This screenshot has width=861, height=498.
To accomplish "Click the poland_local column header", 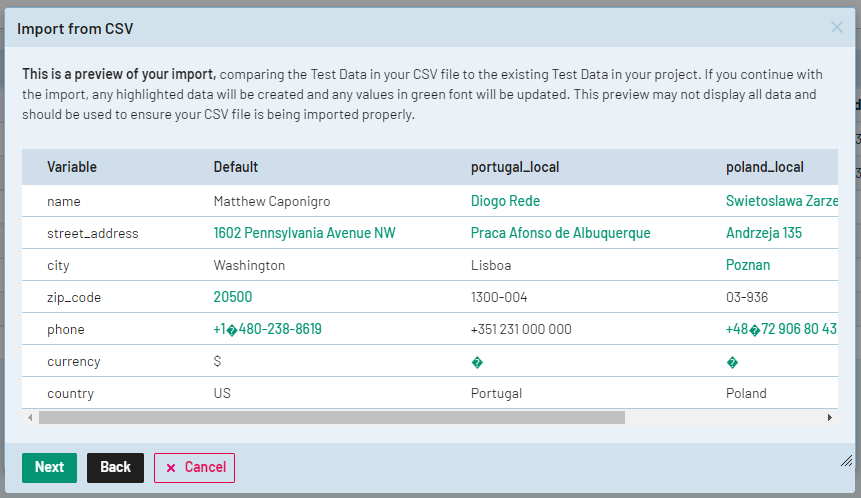I will [x=765, y=167].
